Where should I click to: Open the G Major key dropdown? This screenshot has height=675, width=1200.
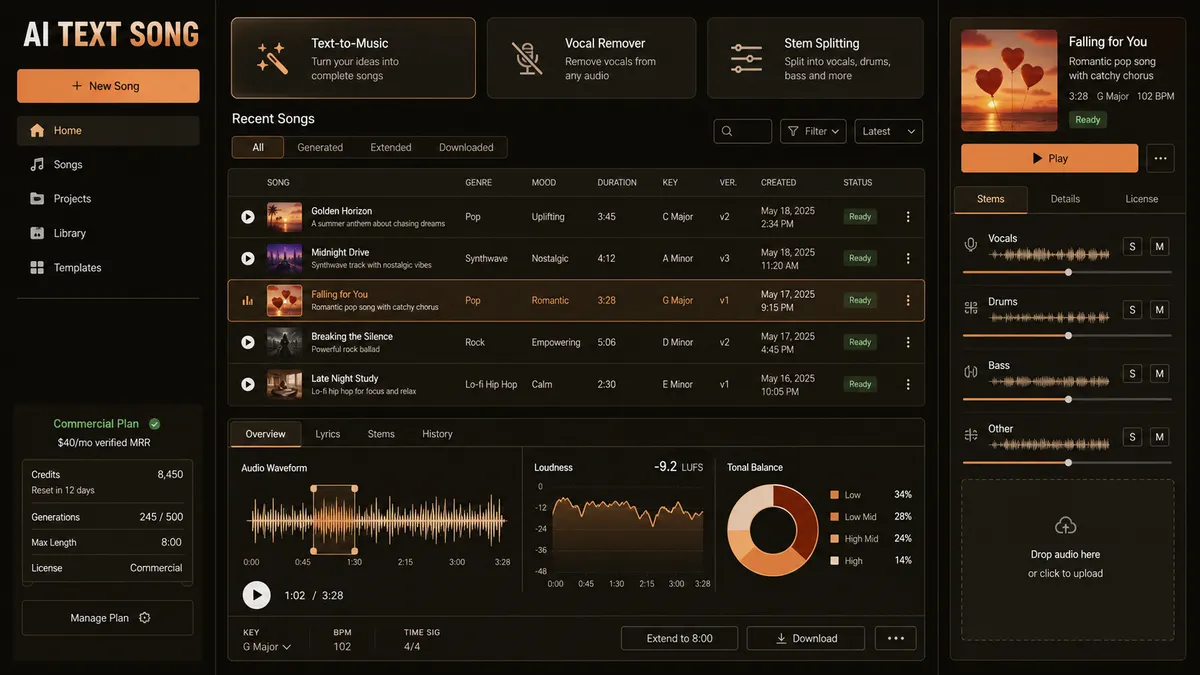click(267, 647)
